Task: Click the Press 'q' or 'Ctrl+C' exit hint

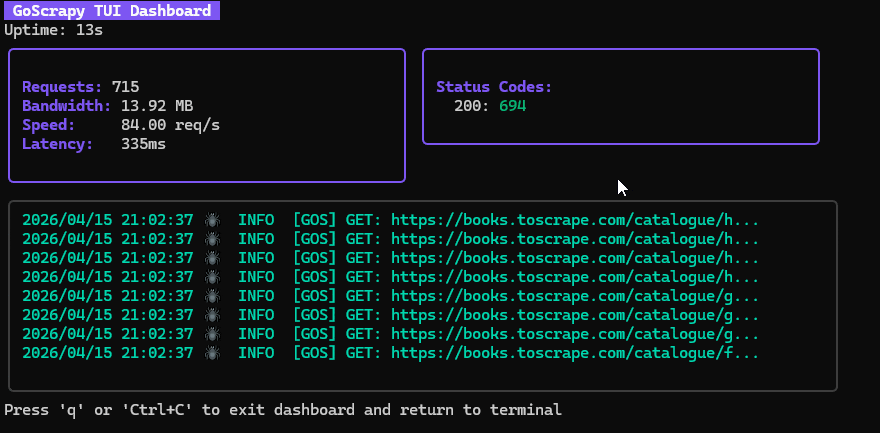Action: [283, 410]
